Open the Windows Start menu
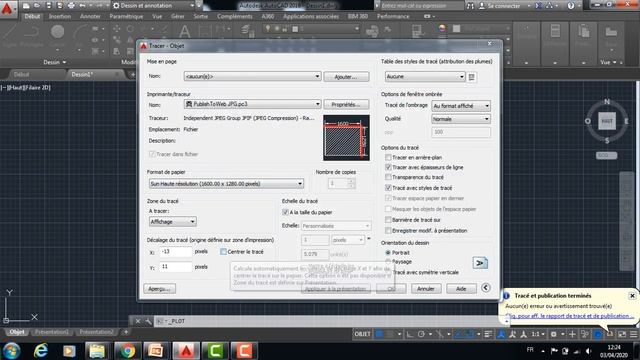This screenshot has height=360, width=640. click(11, 351)
